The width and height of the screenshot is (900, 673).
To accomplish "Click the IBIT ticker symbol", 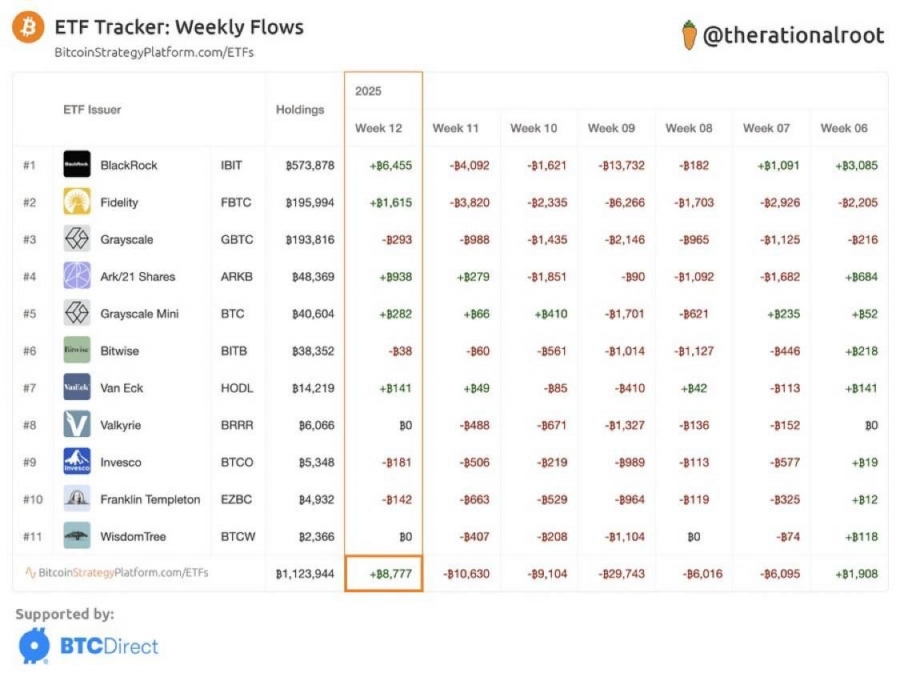I will click(231, 165).
